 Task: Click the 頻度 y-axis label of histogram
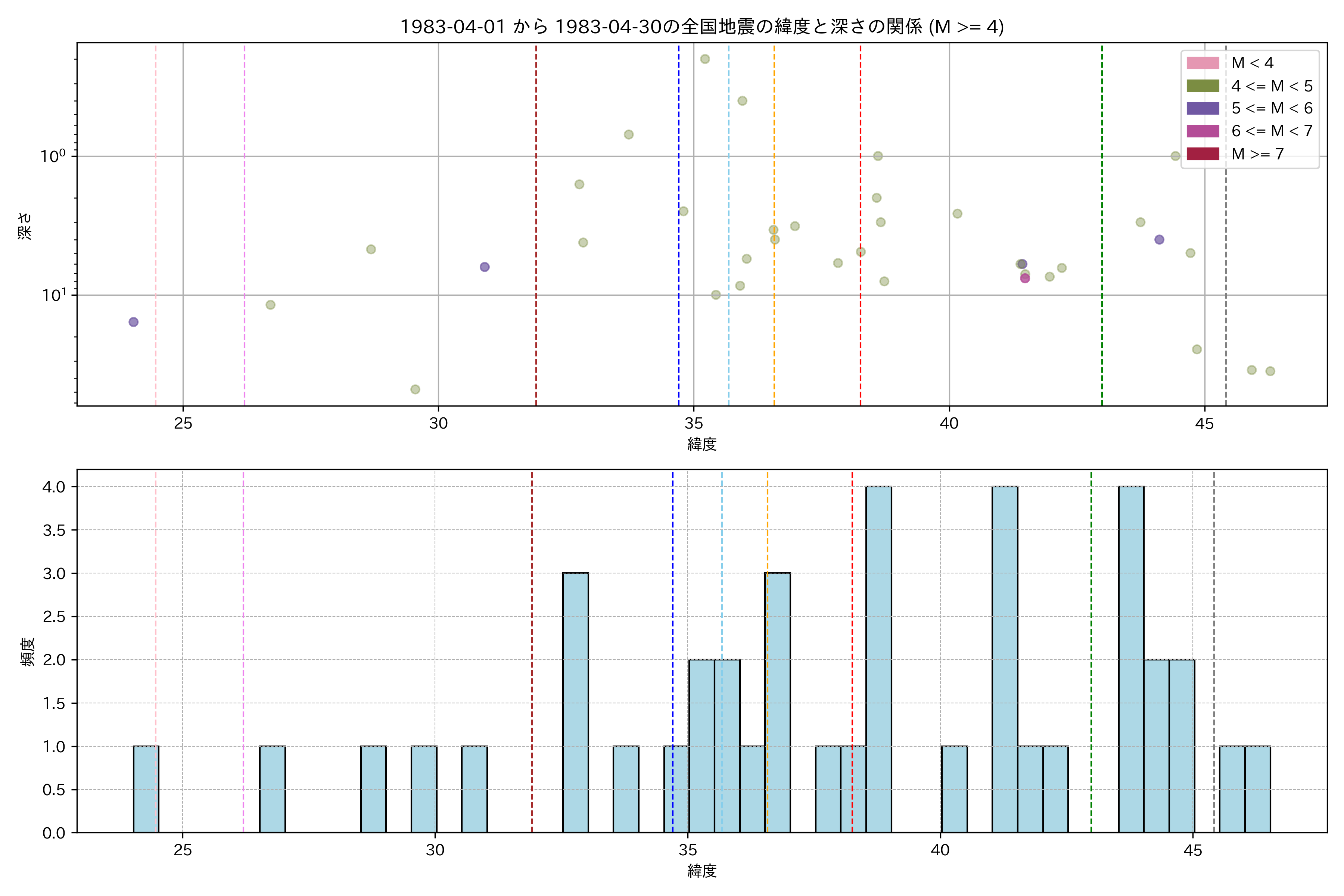27,651
